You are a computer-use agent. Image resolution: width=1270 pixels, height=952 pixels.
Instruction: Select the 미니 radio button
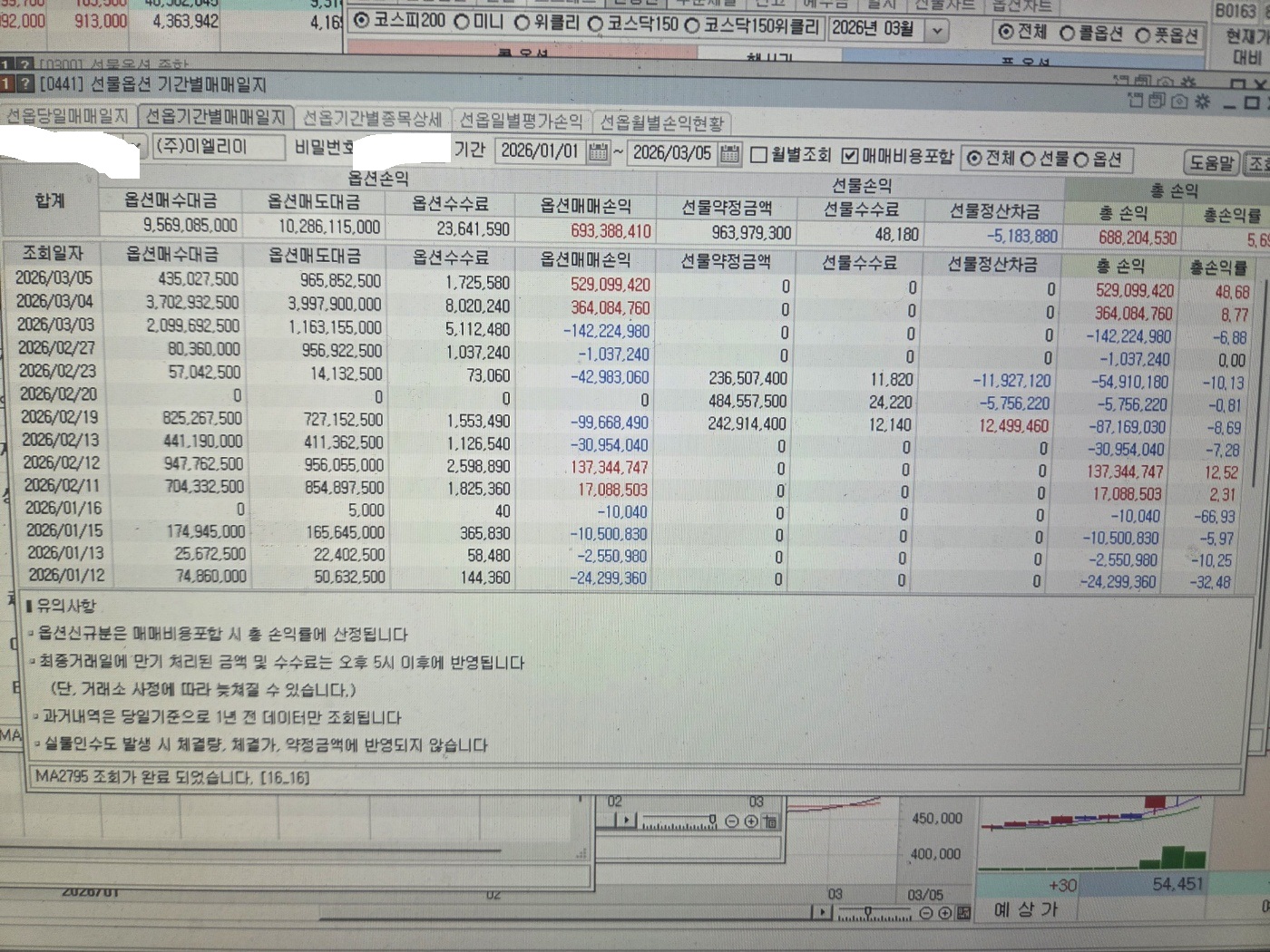[x=461, y=21]
